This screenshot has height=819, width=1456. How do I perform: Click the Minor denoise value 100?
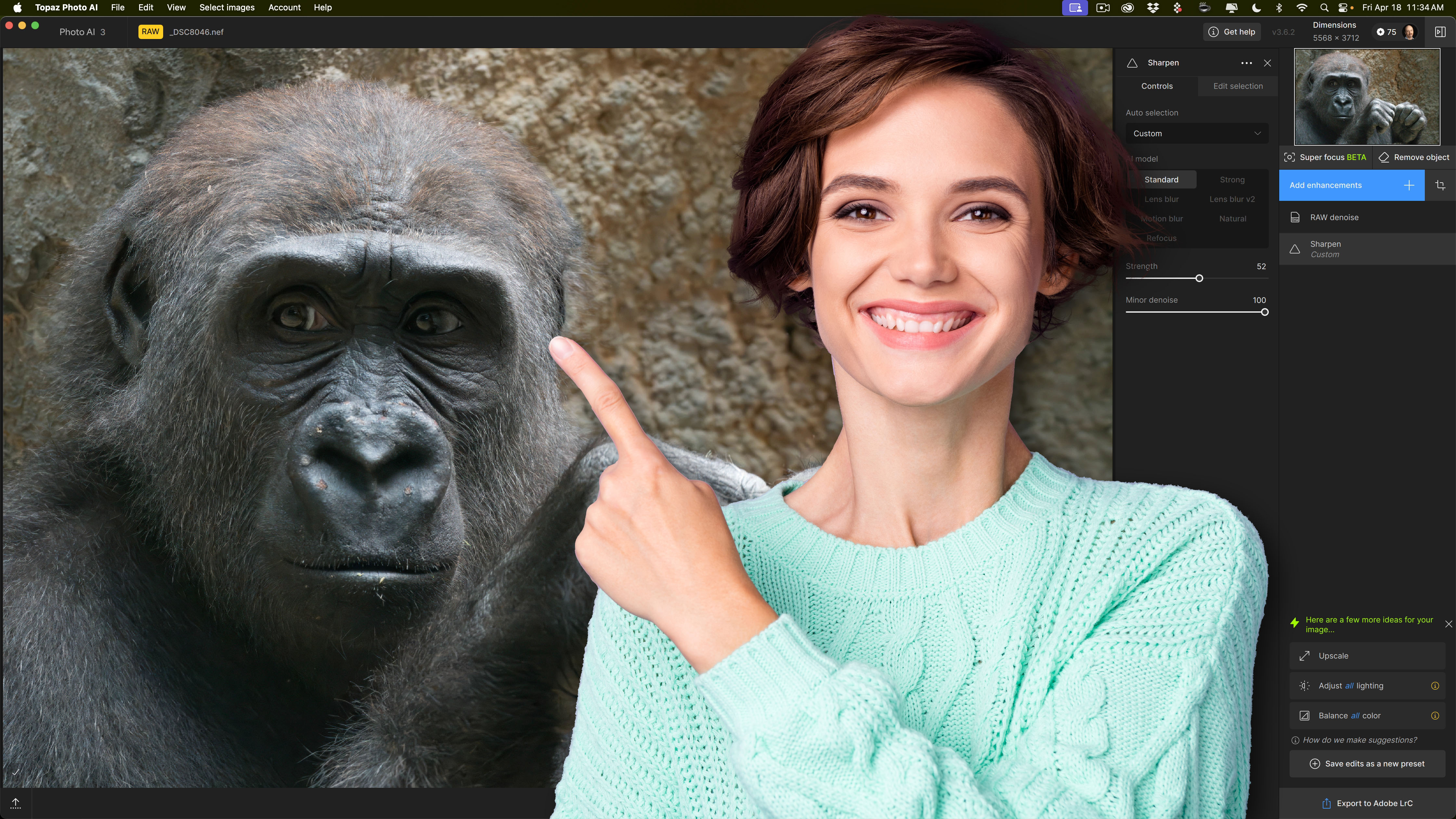(1259, 300)
